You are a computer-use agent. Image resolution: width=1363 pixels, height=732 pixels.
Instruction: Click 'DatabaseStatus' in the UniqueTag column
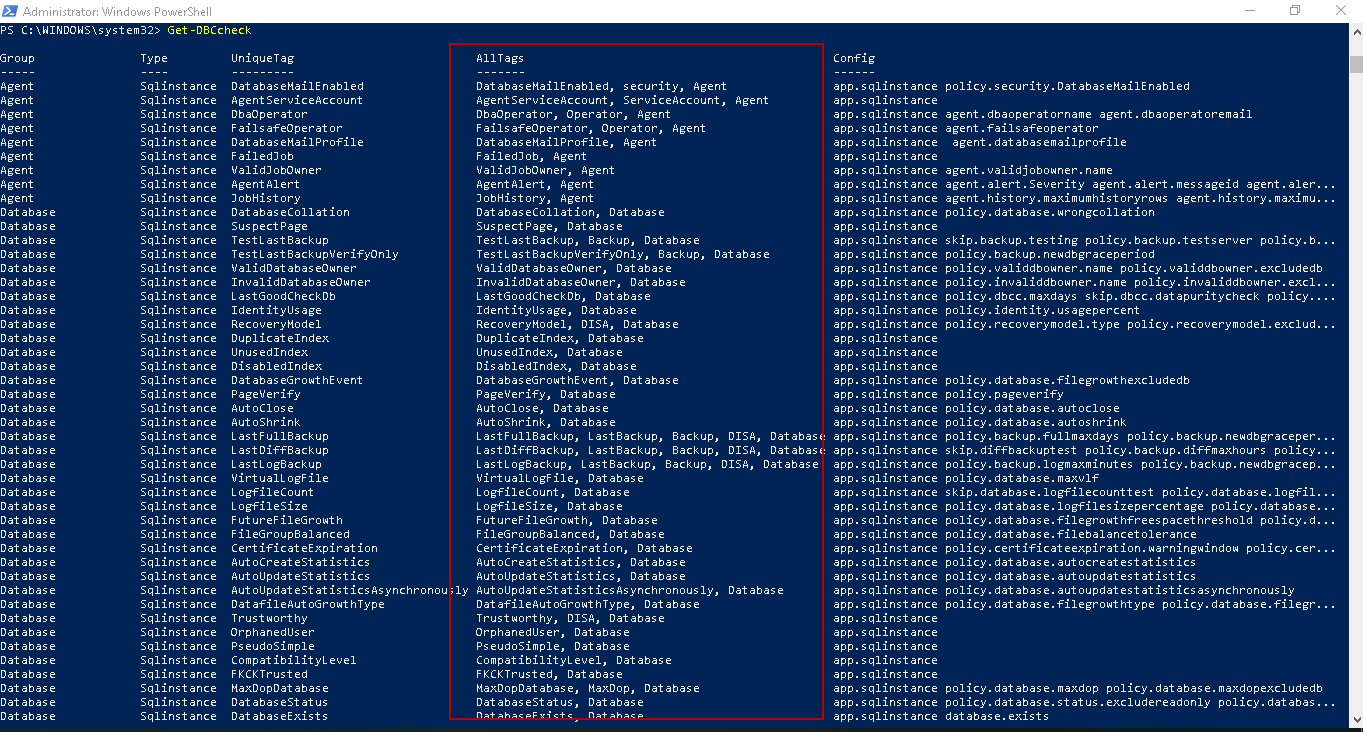(x=280, y=702)
